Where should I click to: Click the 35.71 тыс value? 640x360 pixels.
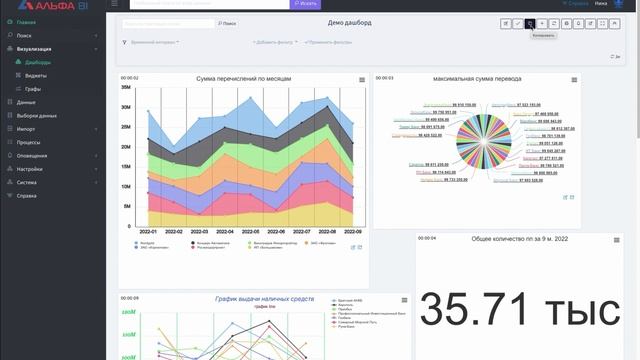point(520,309)
